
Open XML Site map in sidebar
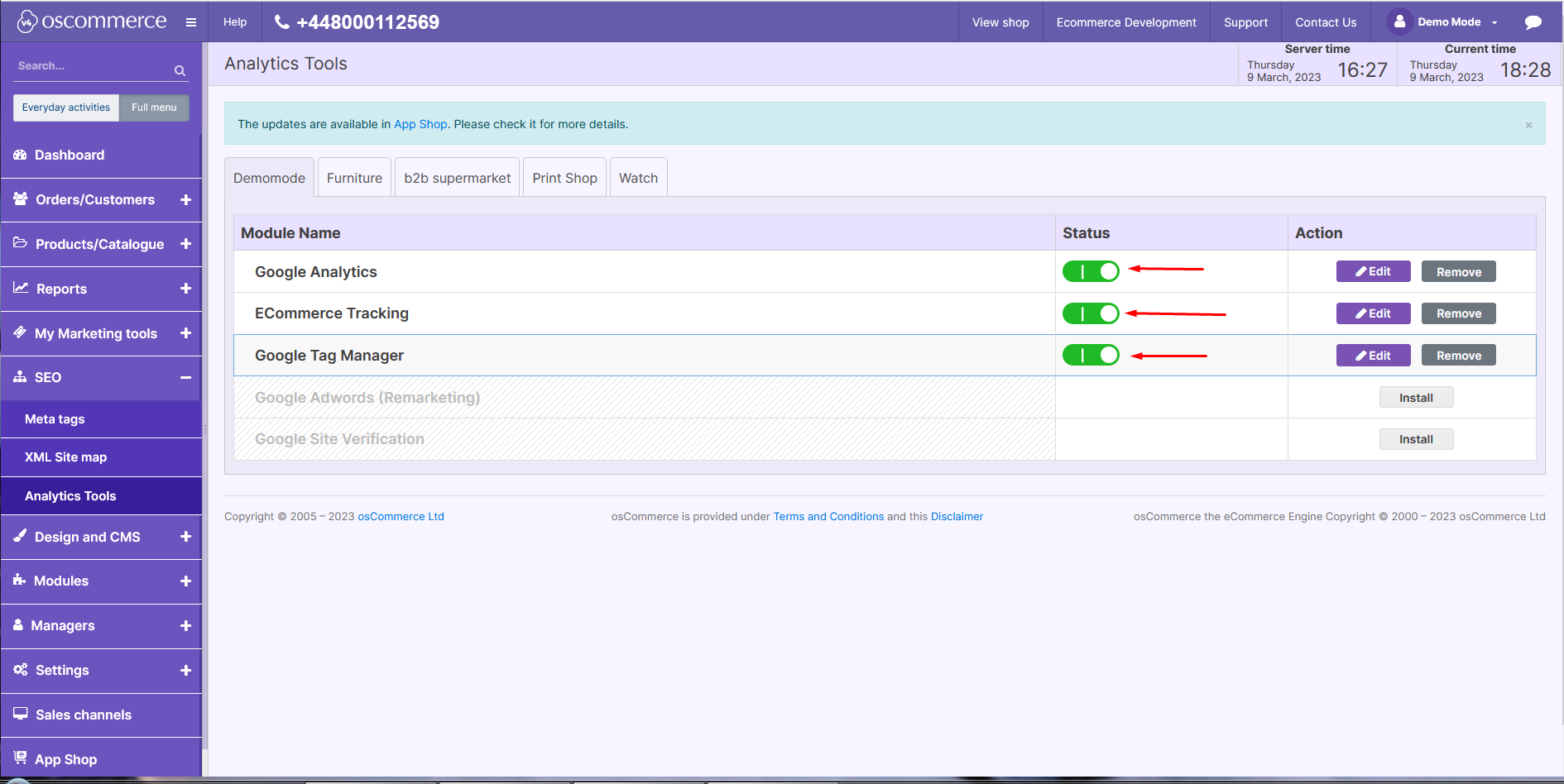tap(101, 457)
